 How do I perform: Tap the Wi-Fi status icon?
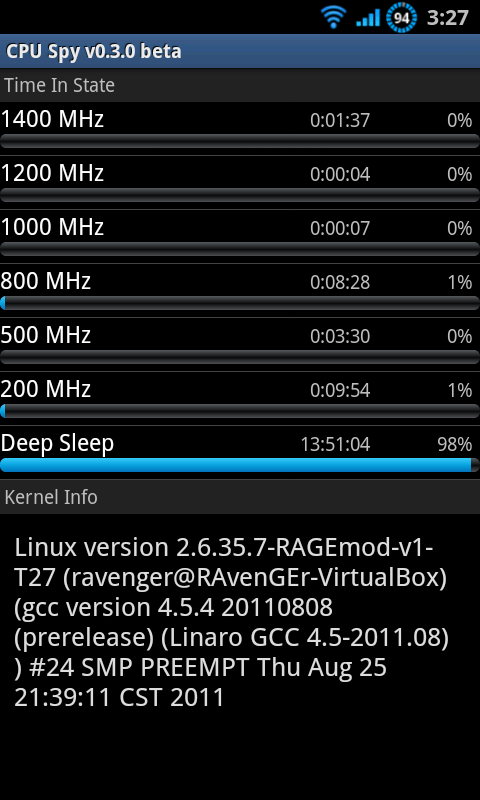pyautogui.click(x=333, y=18)
